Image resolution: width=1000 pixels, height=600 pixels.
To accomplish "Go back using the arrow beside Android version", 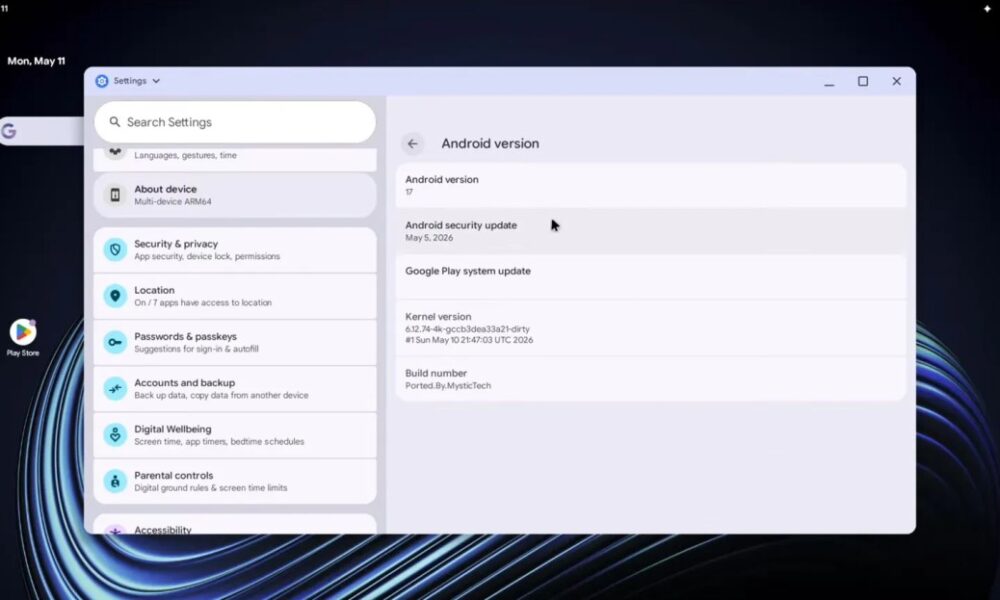I will click(413, 143).
